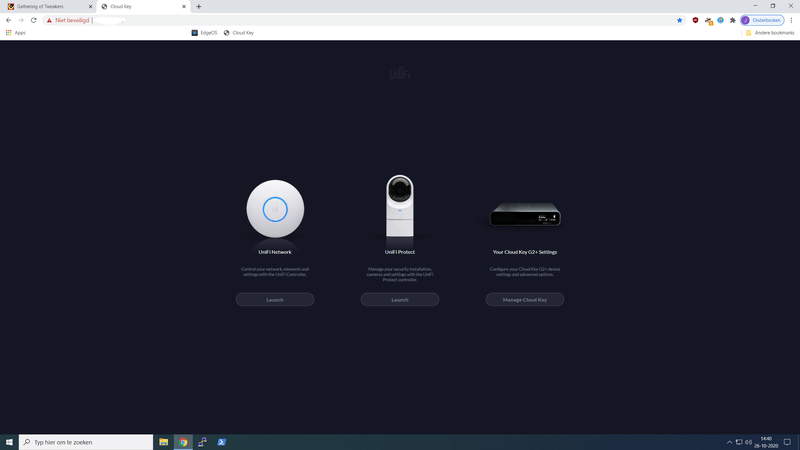Open the Onderbroken profile button

762,20
